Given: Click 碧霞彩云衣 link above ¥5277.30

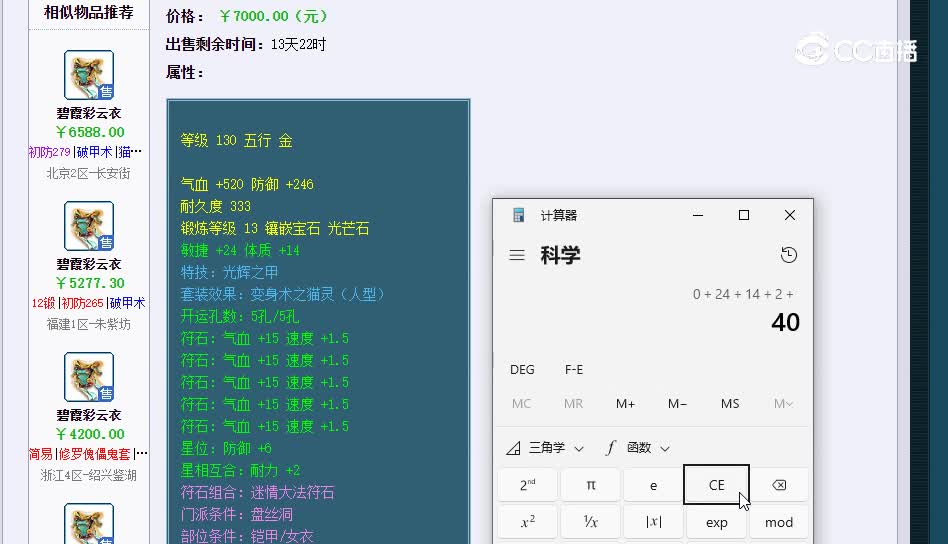Looking at the screenshot, I should pos(89,264).
